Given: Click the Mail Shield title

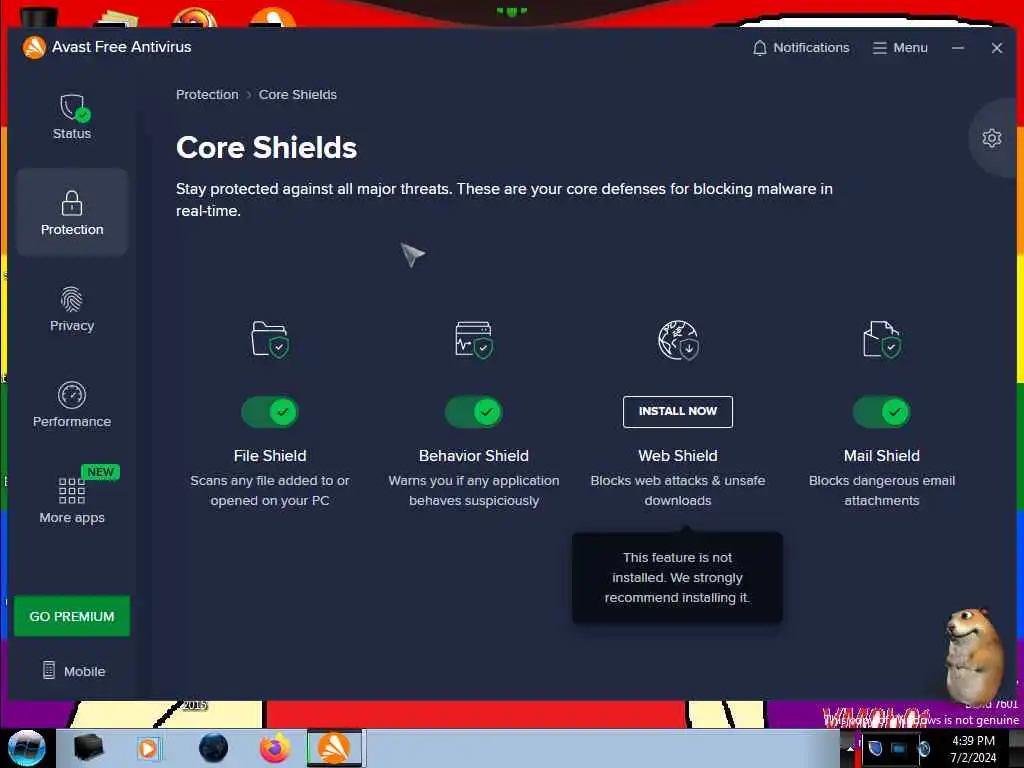Looking at the screenshot, I should (x=882, y=456).
